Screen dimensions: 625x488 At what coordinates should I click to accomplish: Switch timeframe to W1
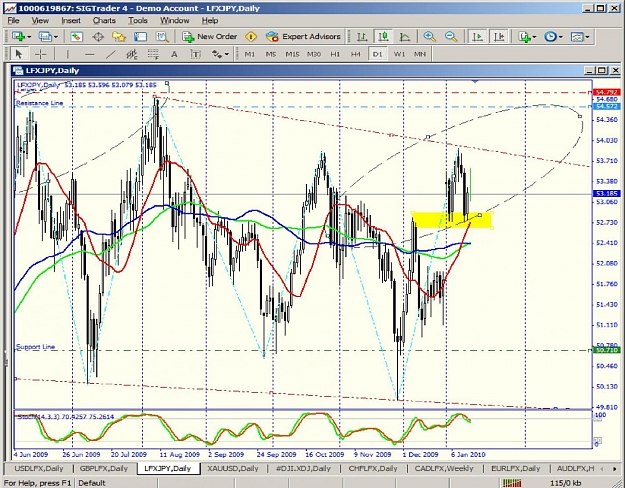(x=399, y=54)
